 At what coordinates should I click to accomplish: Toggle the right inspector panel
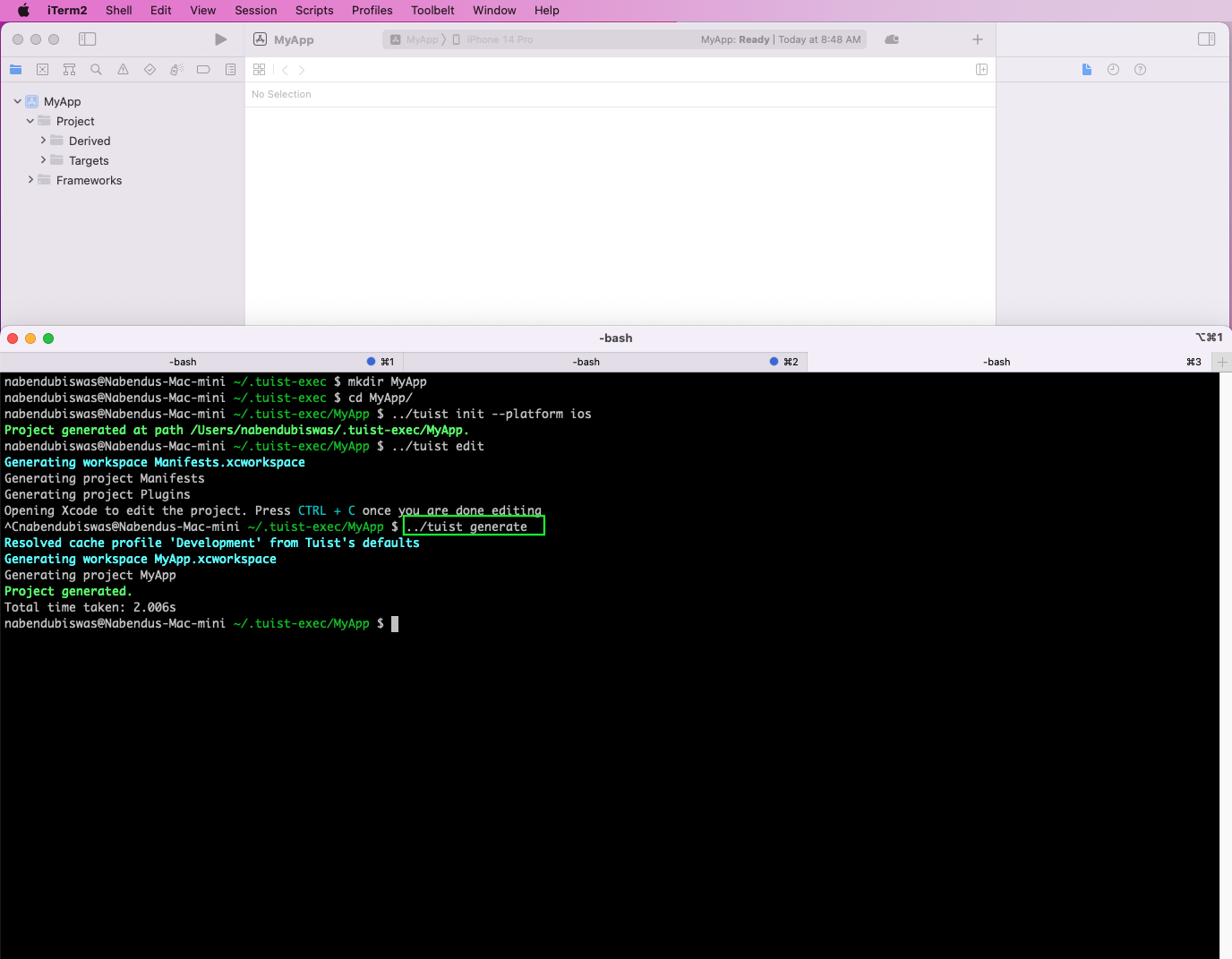coord(1206,39)
